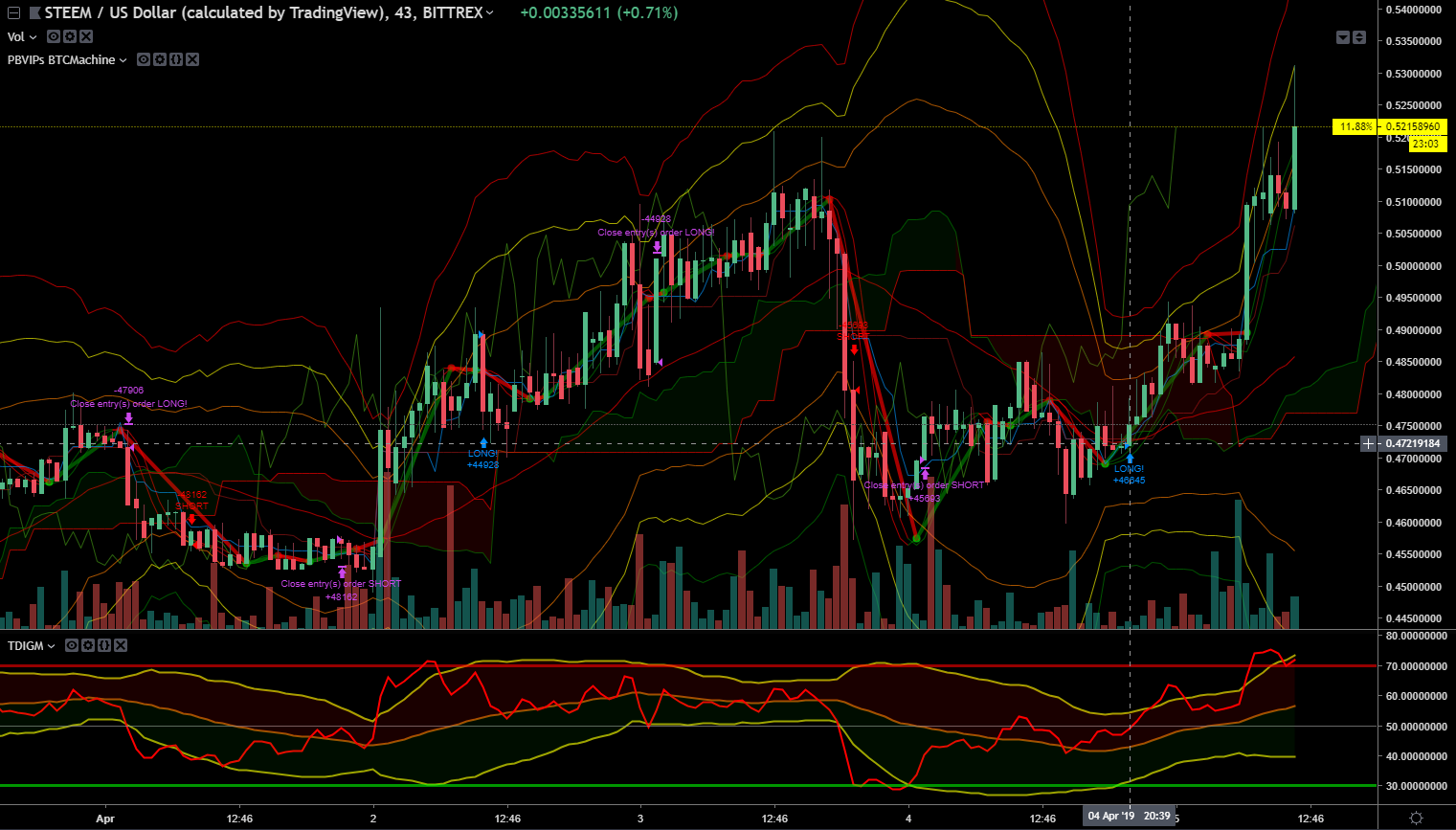Click the 0.50000000 price axis label
The width and height of the screenshot is (1456, 830).
[x=1414, y=266]
